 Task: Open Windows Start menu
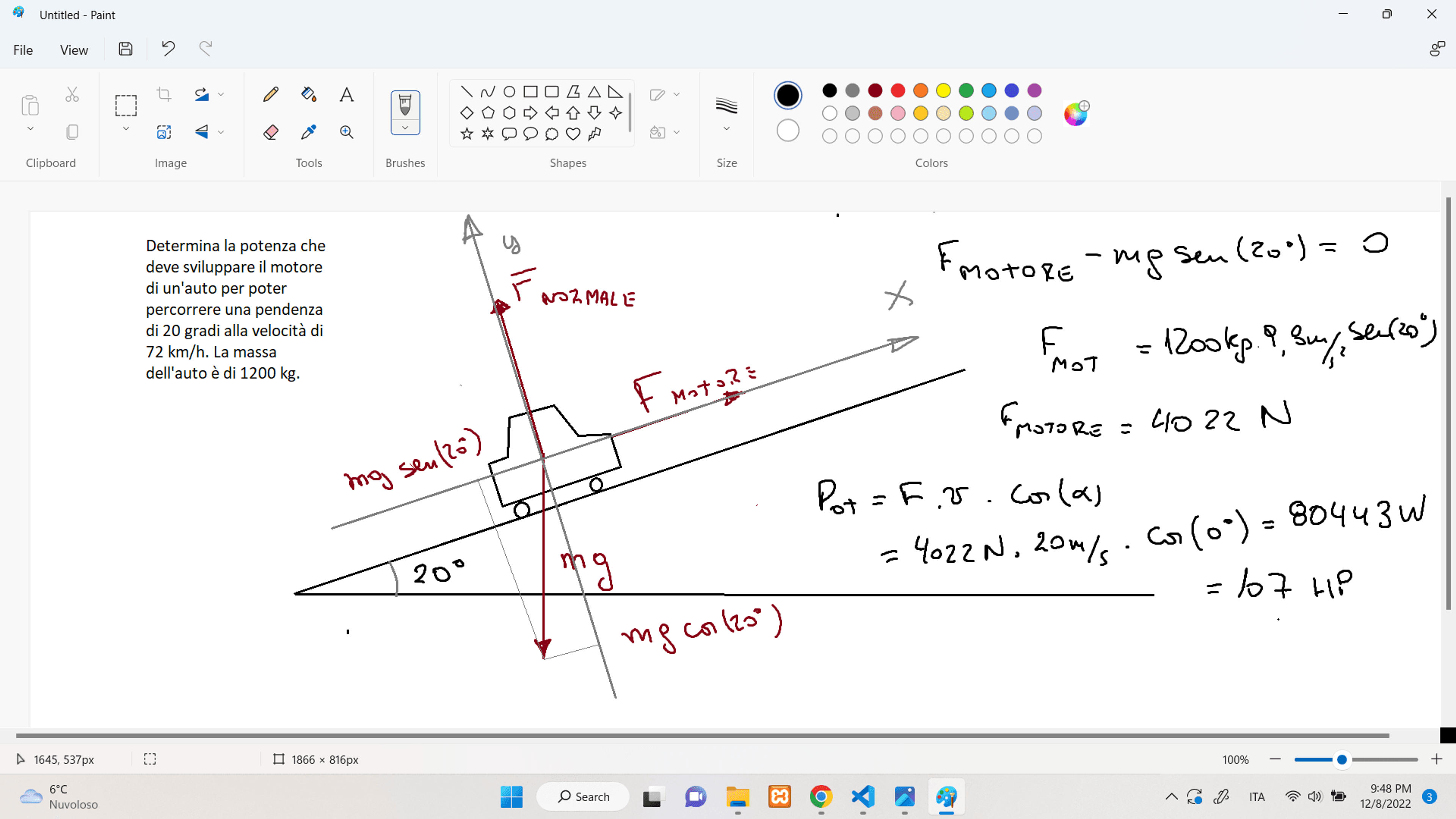(511, 796)
